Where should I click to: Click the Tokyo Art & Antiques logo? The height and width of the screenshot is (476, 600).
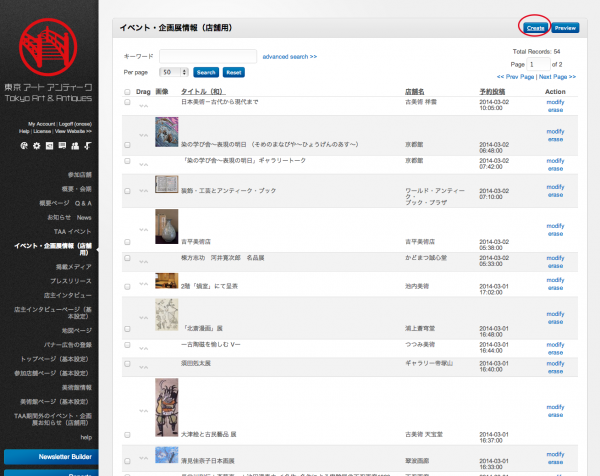coord(49,58)
